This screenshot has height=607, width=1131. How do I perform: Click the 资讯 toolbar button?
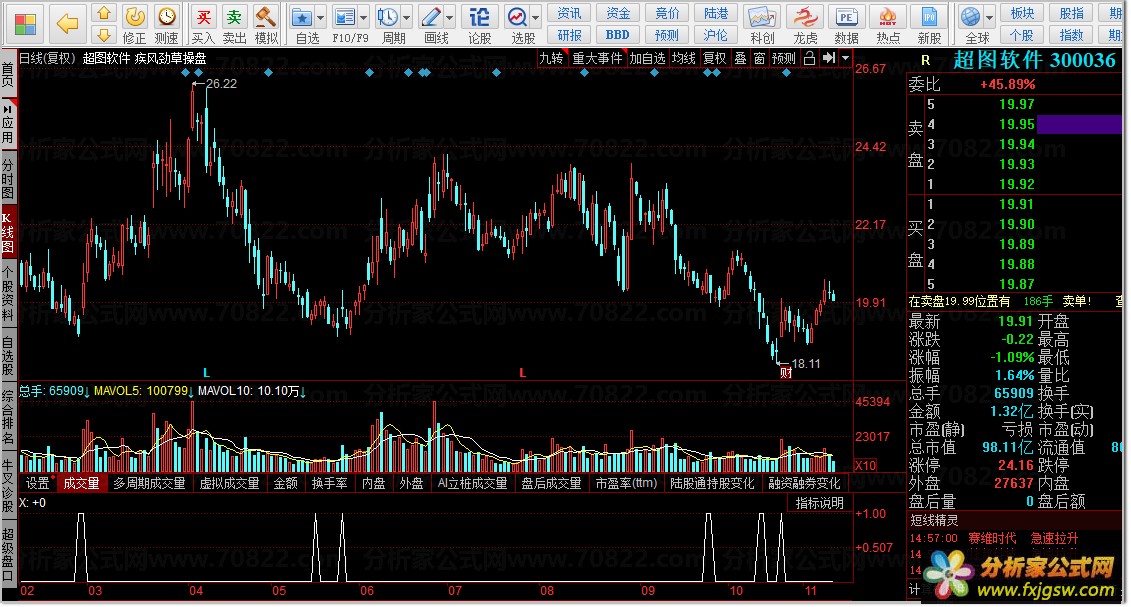tap(569, 13)
